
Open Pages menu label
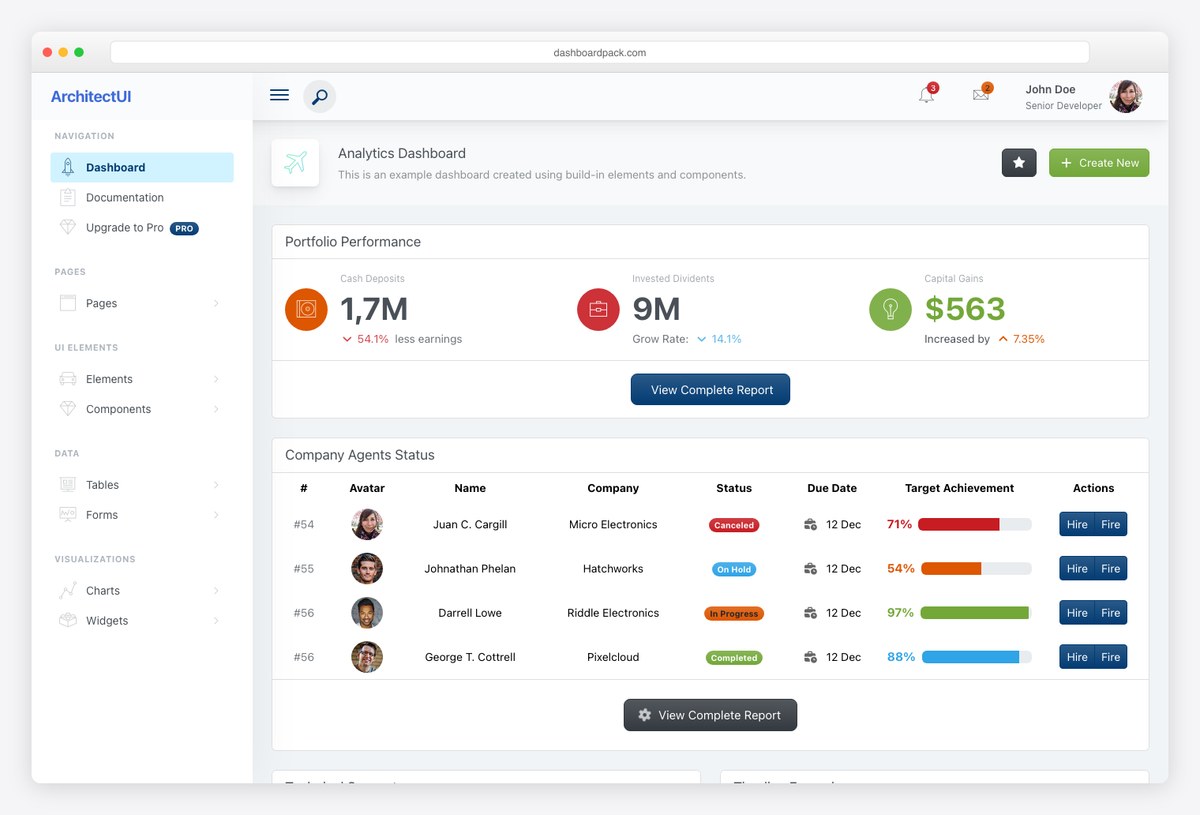pyautogui.click(x=101, y=303)
